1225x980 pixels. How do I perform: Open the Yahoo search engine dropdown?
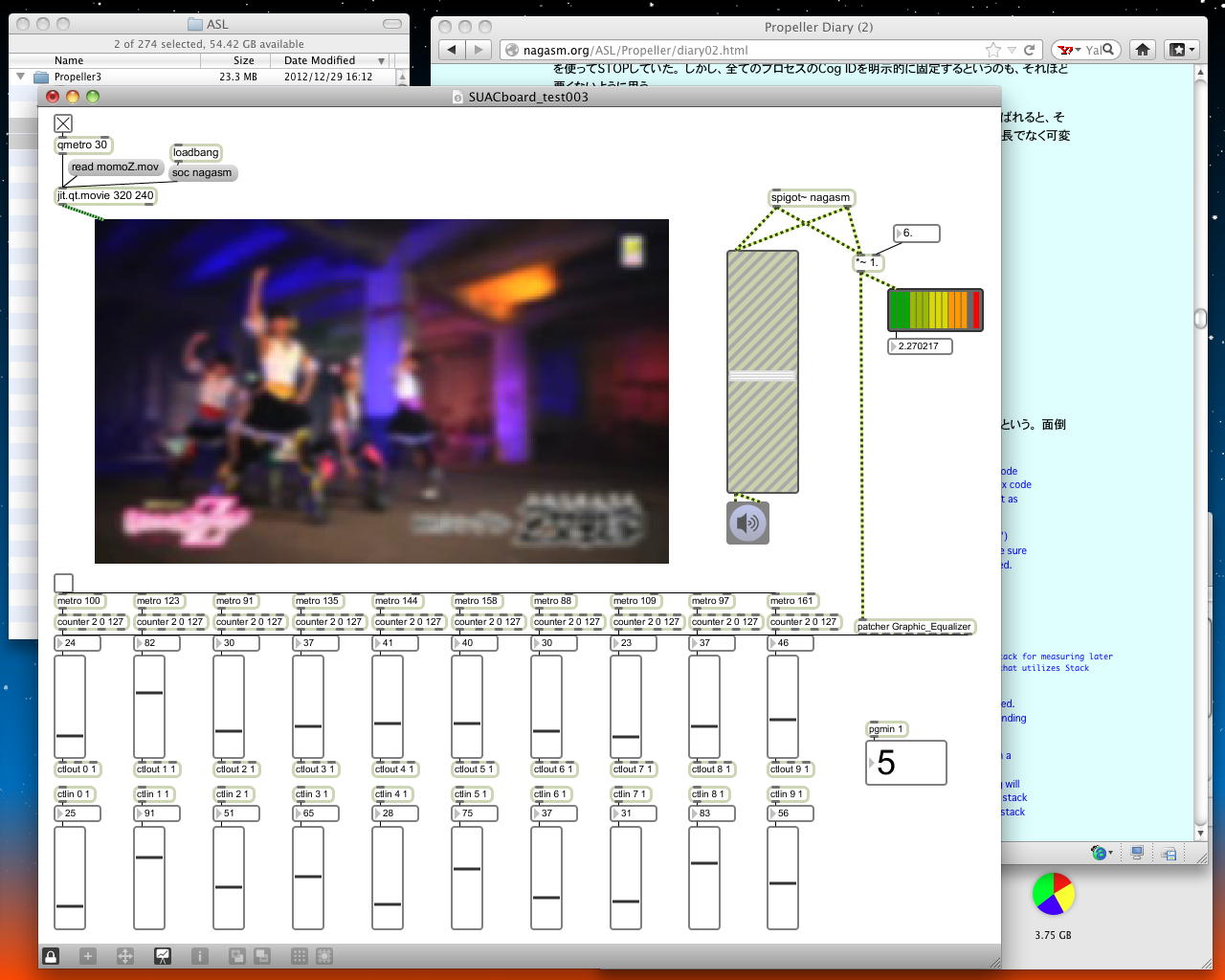tap(1068, 50)
